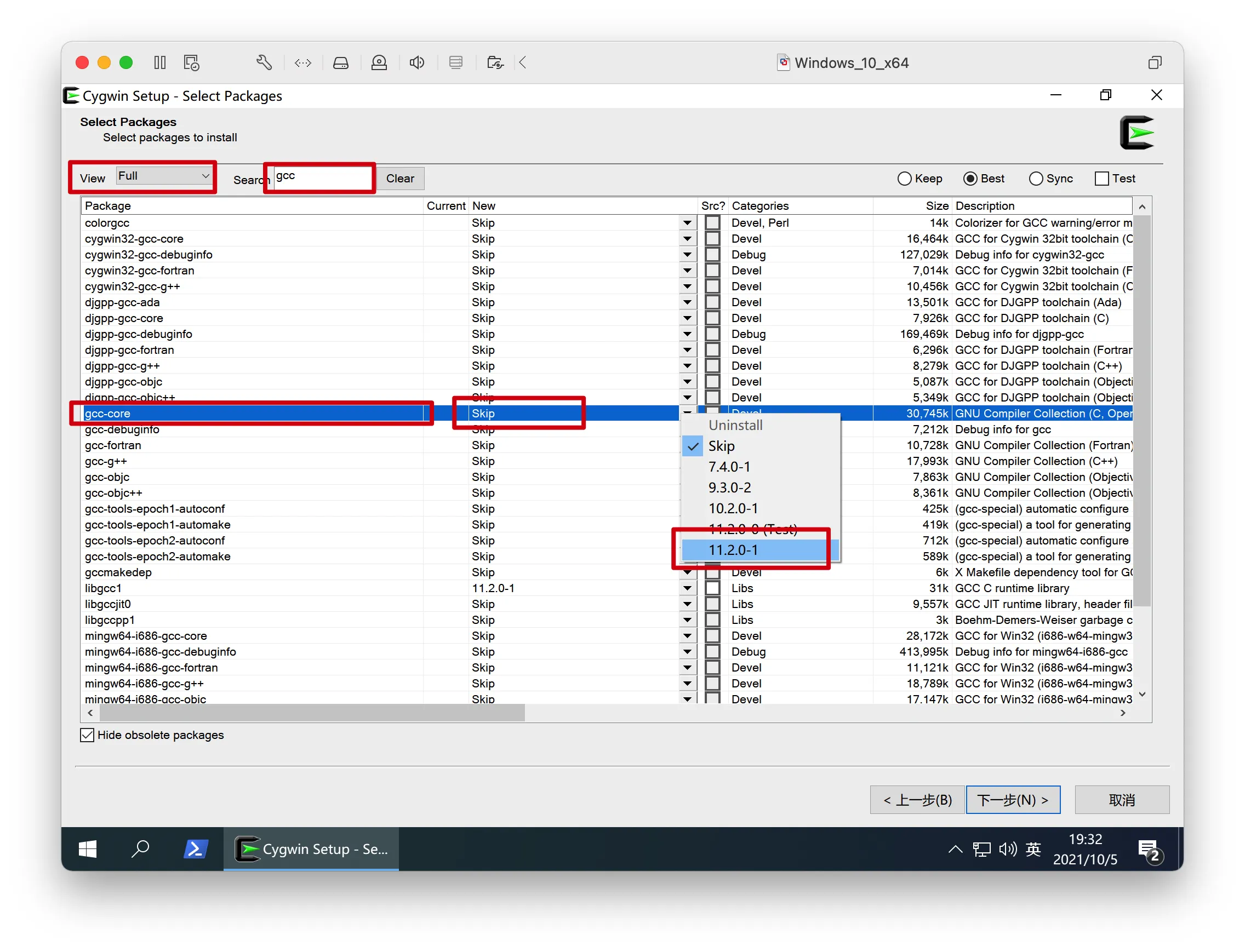The image size is (1245, 952).
Task: Click the vertical scrollbar thumb of package list
Action: (1142, 410)
